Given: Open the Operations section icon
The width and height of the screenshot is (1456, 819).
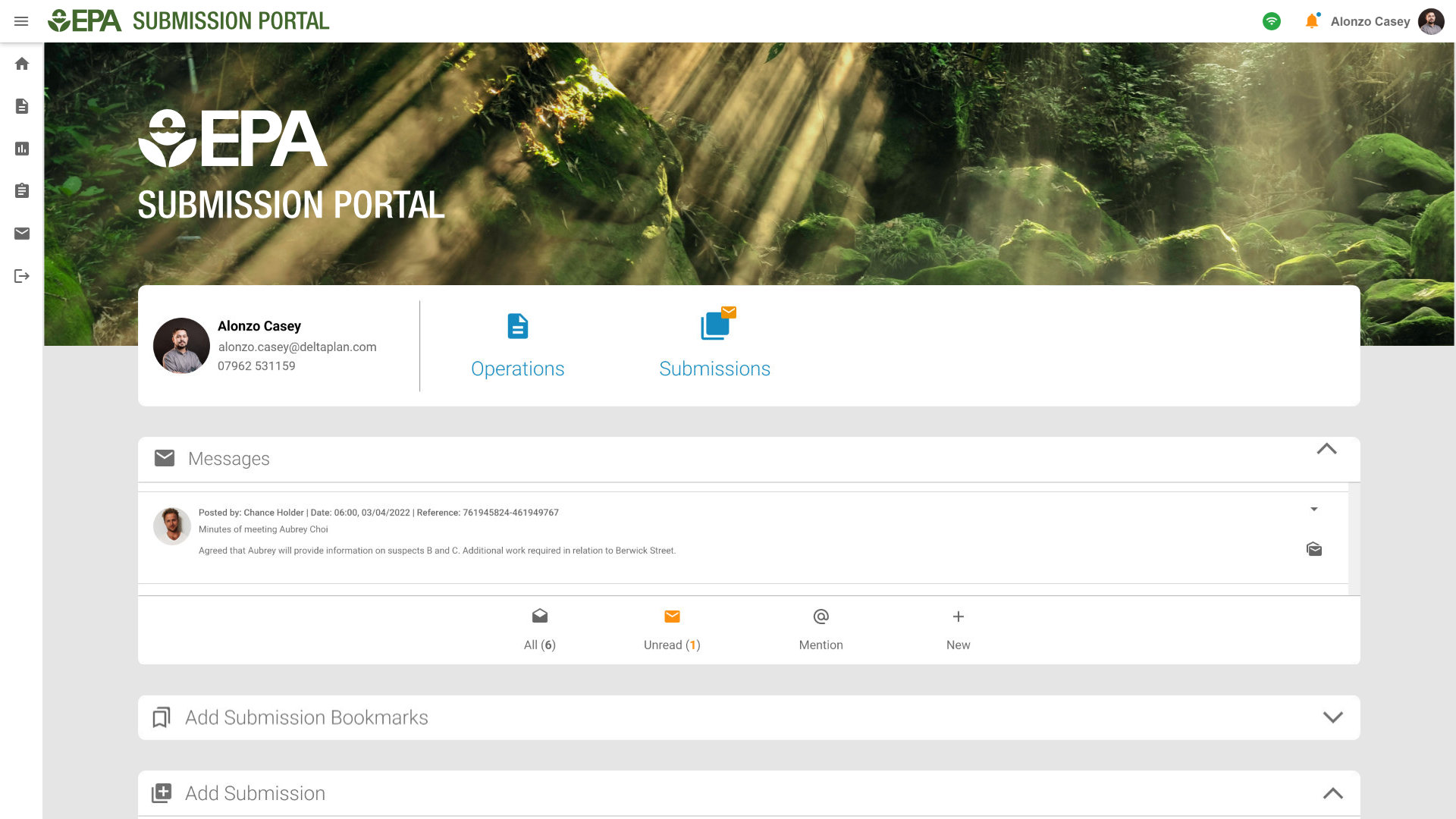Looking at the screenshot, I should (517, 326).
